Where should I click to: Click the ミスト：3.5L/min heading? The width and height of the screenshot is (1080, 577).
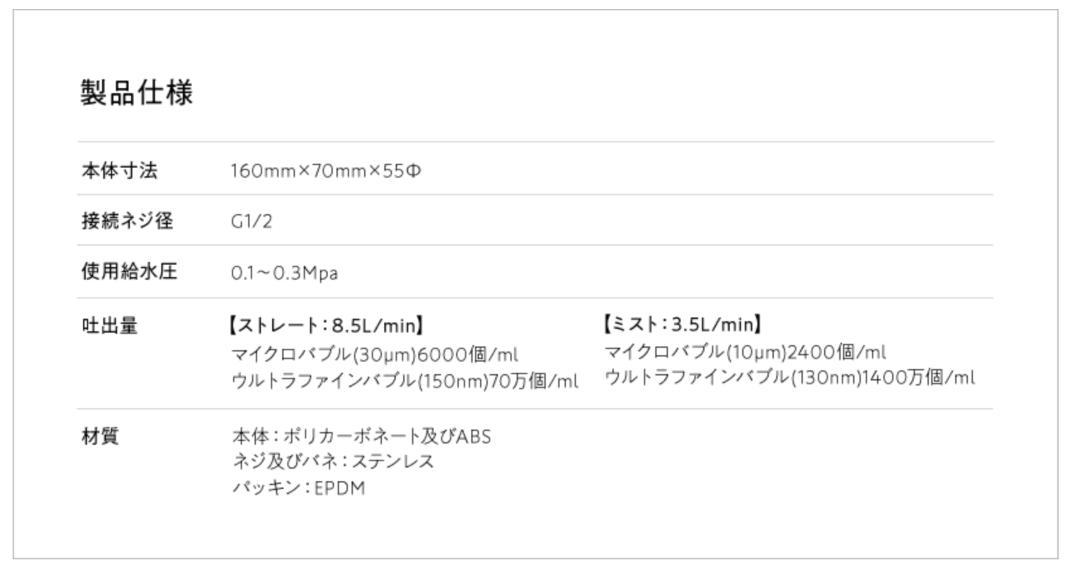[x=683, y=324]
